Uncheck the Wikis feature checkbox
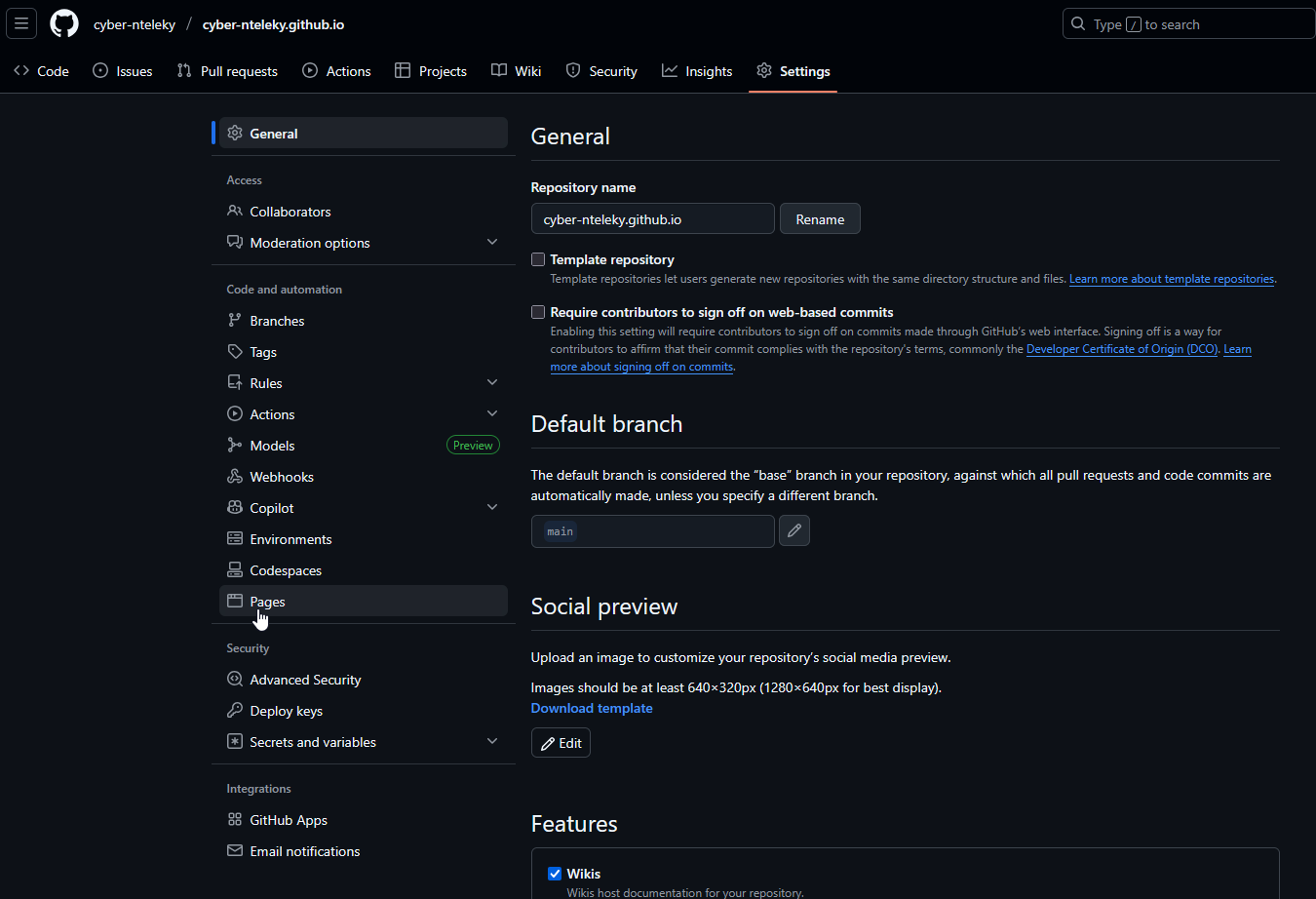Viewport: 1316px width, 899px height. [555, 874]
